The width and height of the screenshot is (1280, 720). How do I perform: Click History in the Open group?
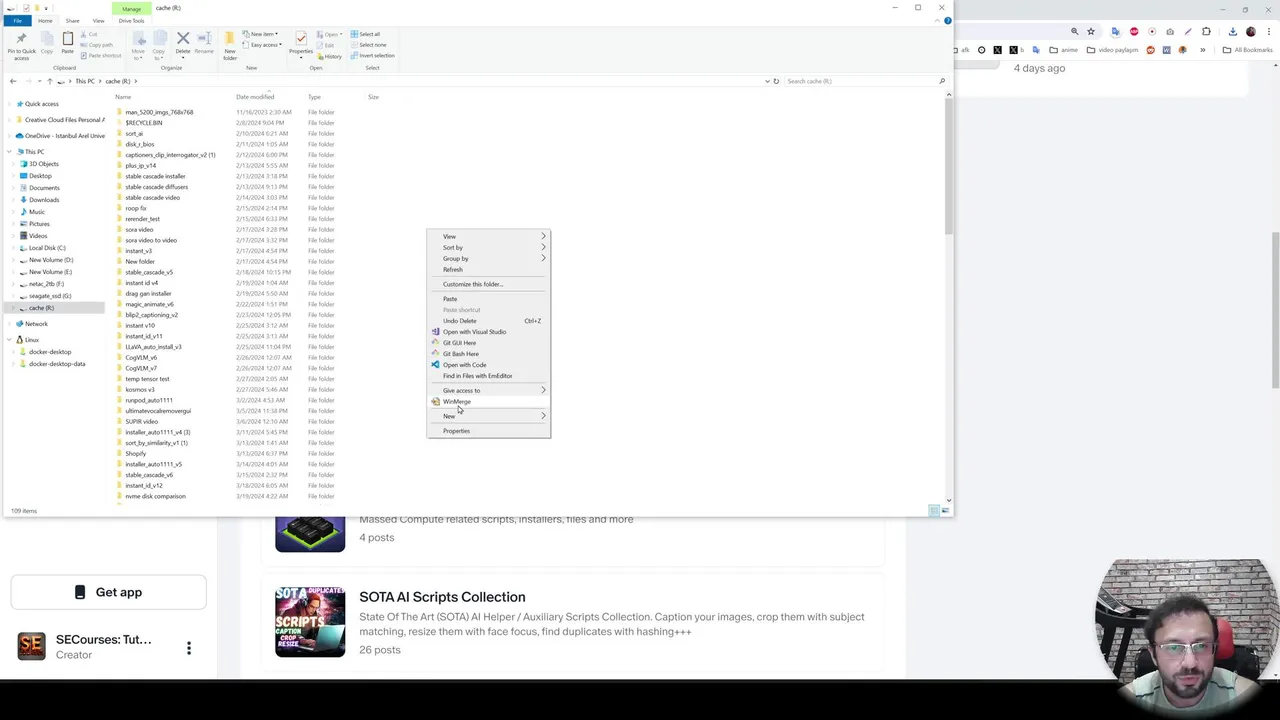pos(330,56)
